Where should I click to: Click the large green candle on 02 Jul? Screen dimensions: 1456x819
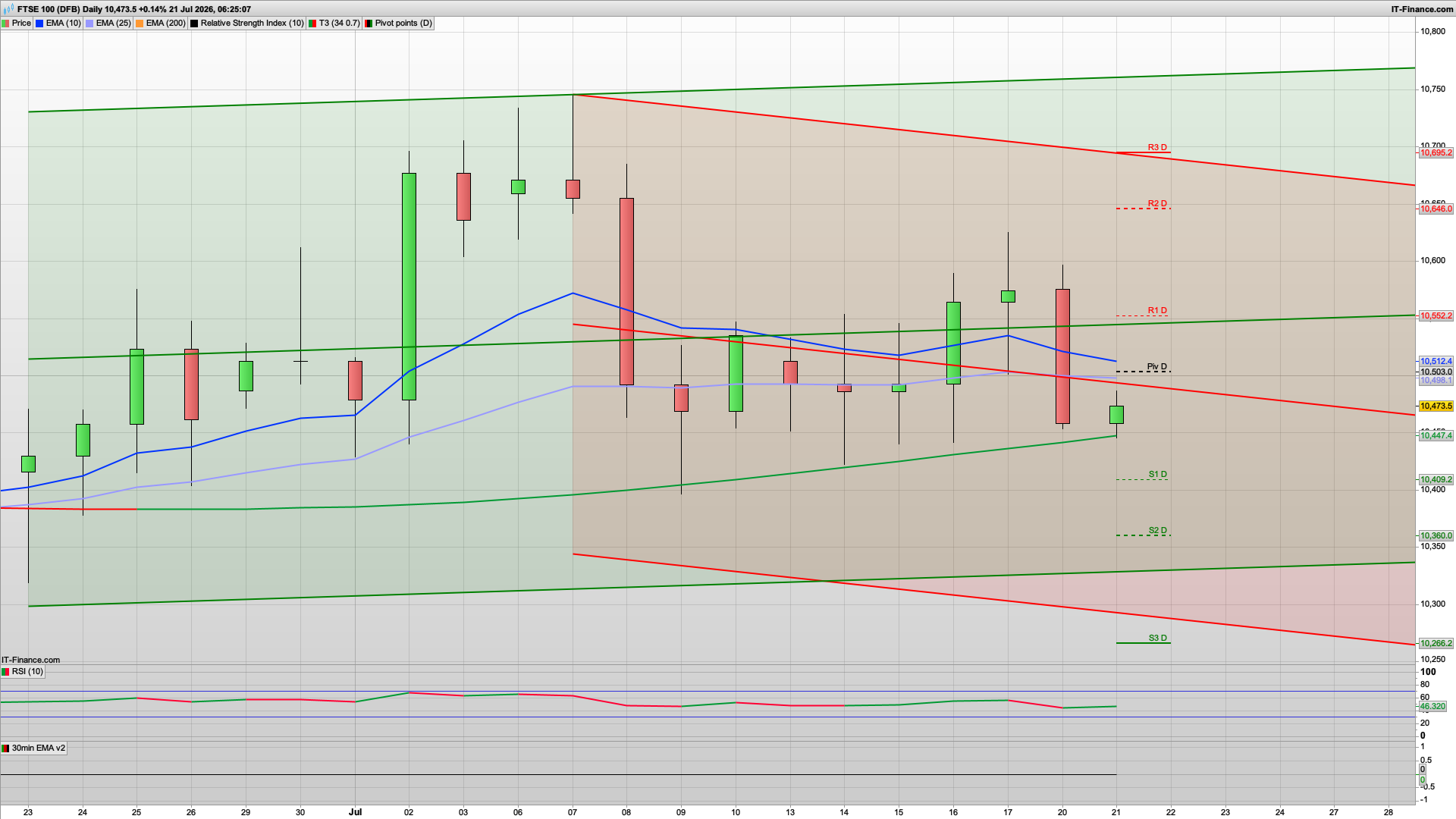pos(409,287)
